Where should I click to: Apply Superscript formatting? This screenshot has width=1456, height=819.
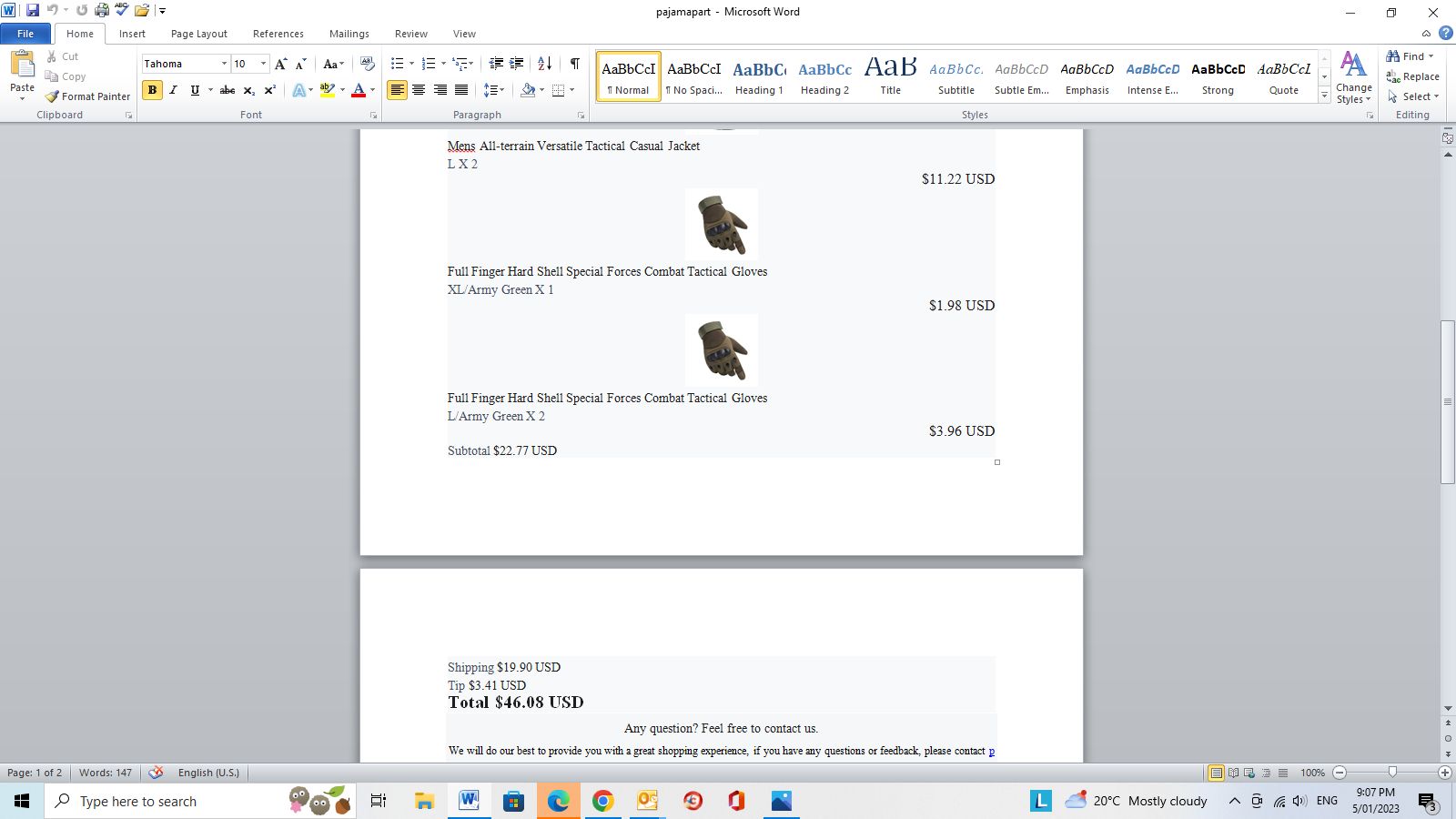pos(270,90)
